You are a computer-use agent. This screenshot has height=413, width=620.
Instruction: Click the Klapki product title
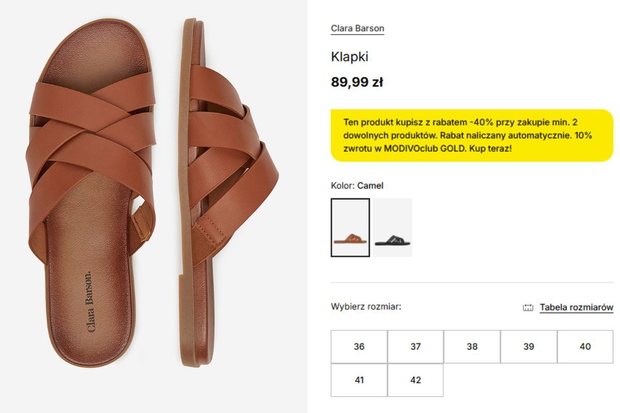350,57
